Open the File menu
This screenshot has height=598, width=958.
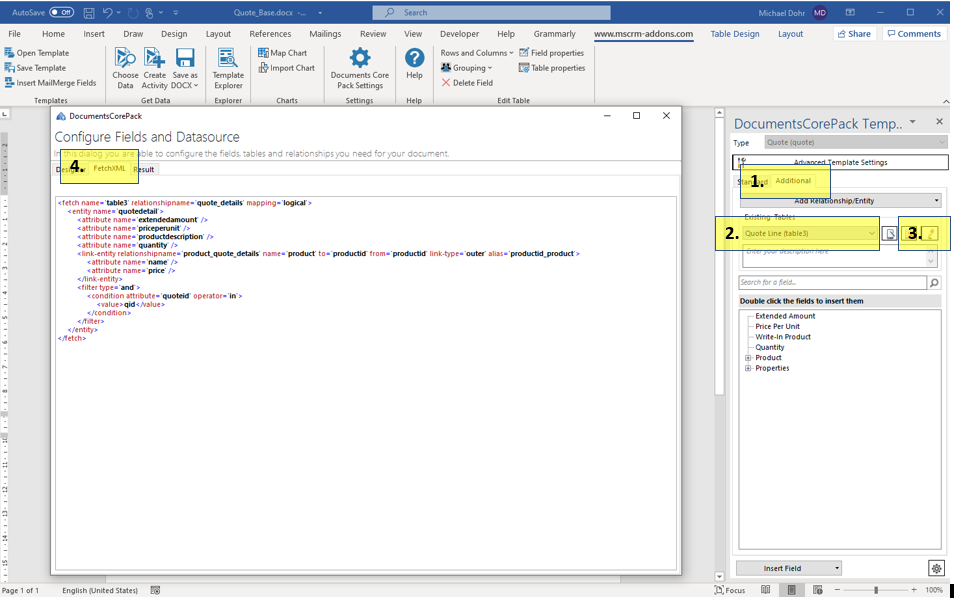click(15, 34)
